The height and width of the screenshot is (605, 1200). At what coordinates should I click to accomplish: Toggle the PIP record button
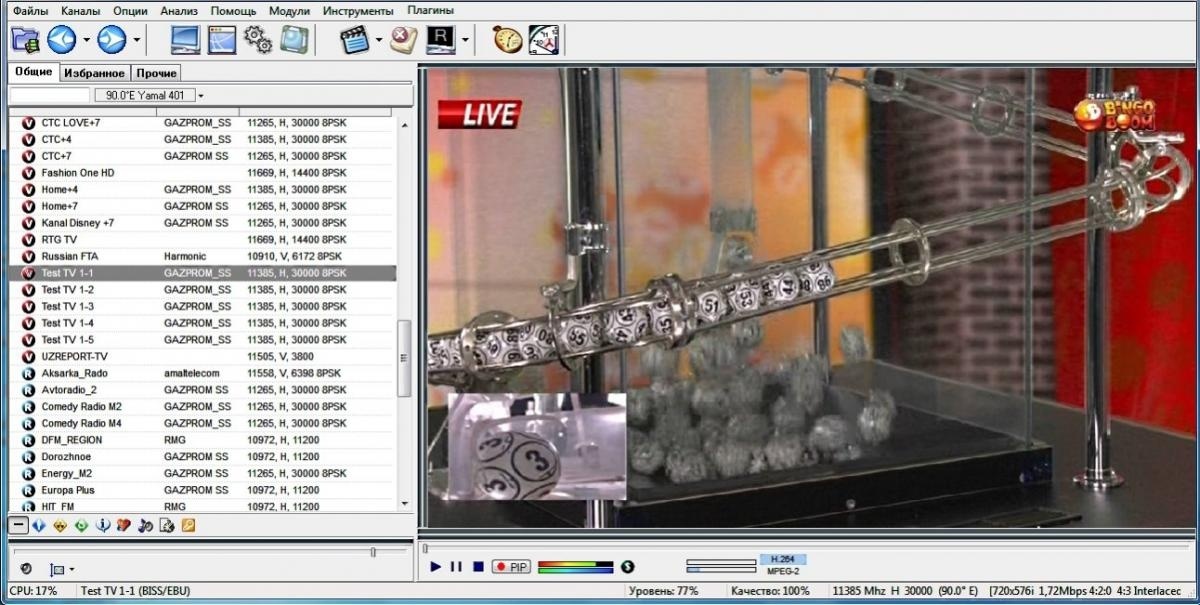coord(511,567)
